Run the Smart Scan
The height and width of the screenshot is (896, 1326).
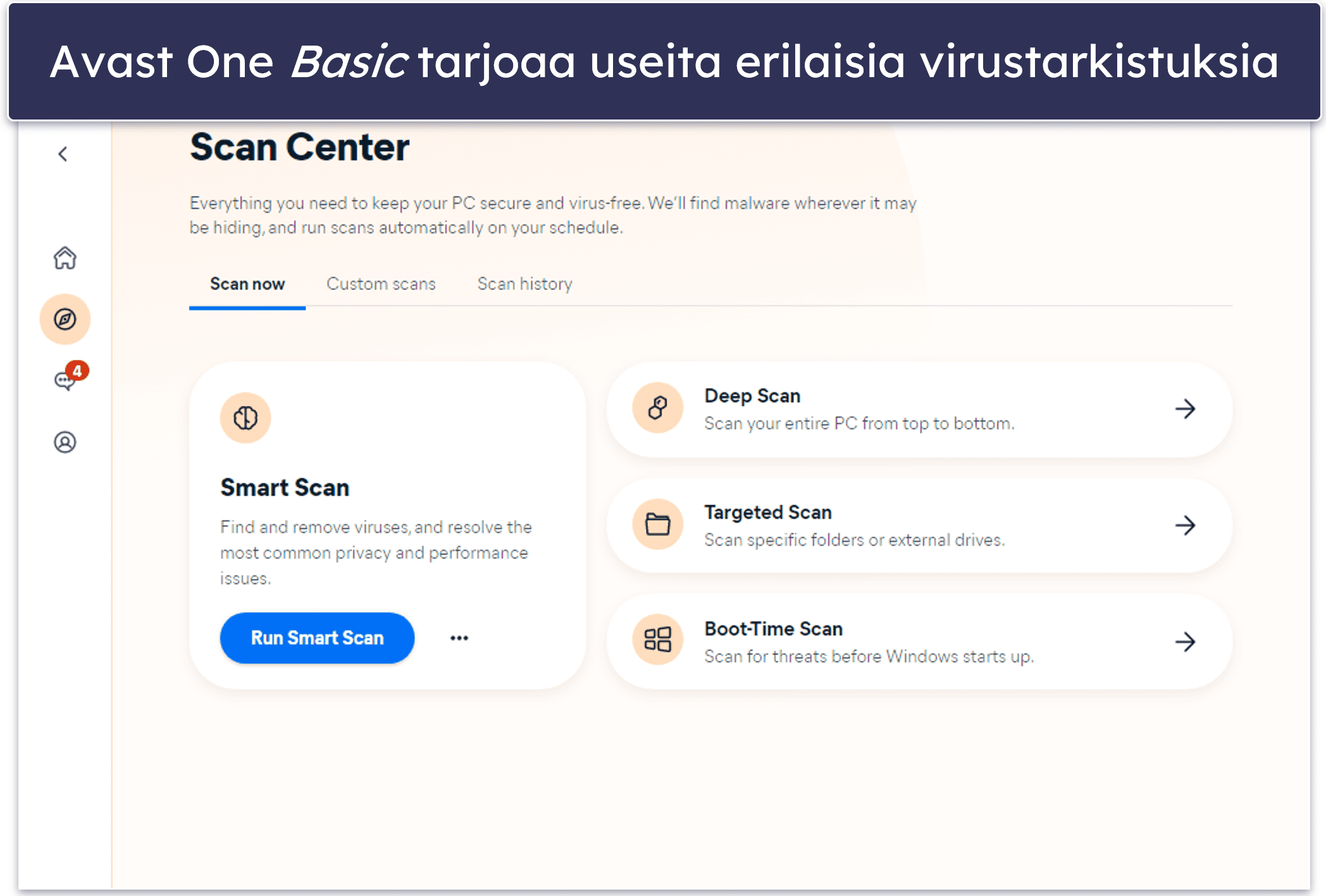point(317,637)
